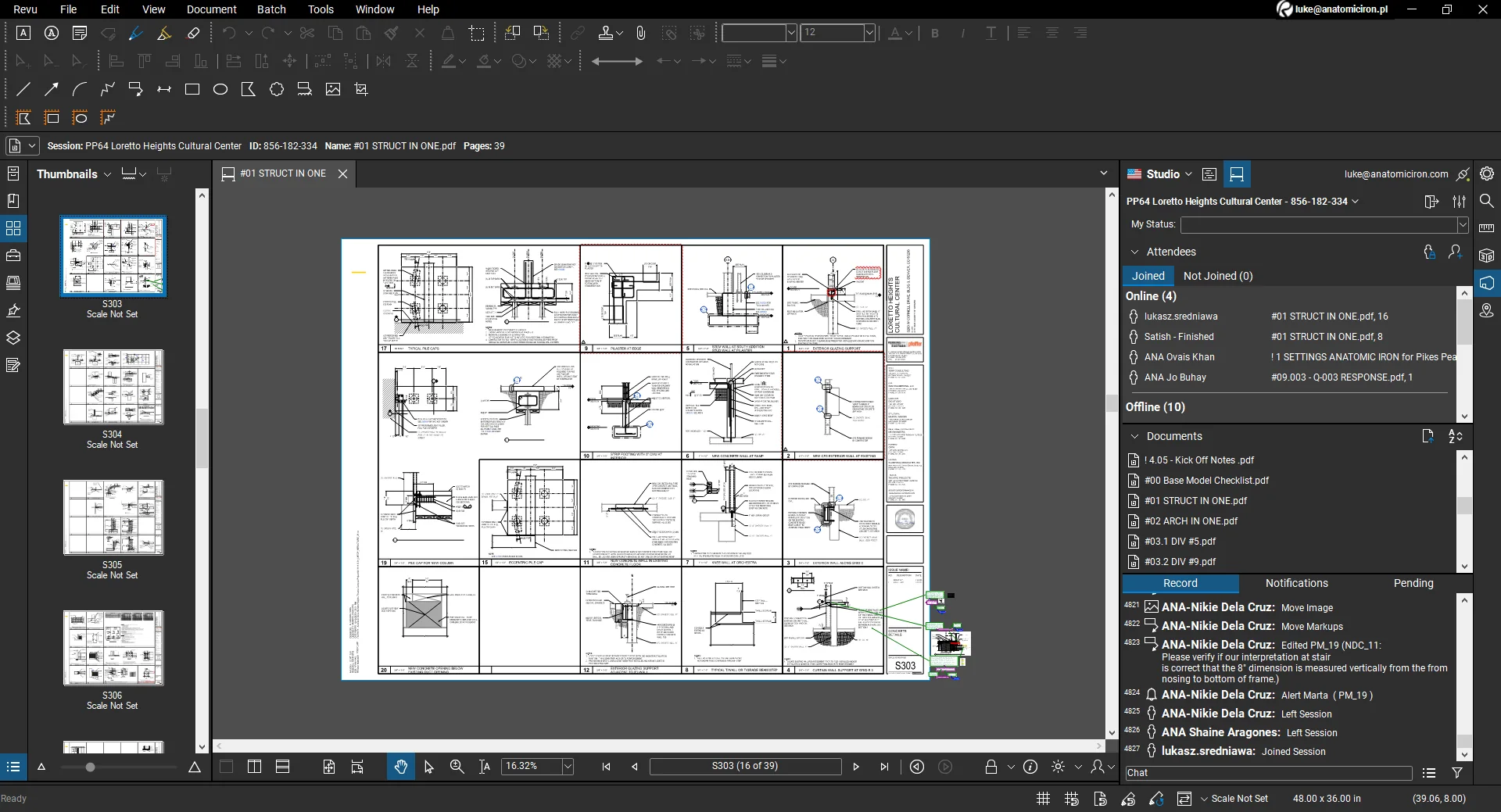1501x812 pixels.
Task: Toggle split view horizontal
Action: [x=283, y=767]
